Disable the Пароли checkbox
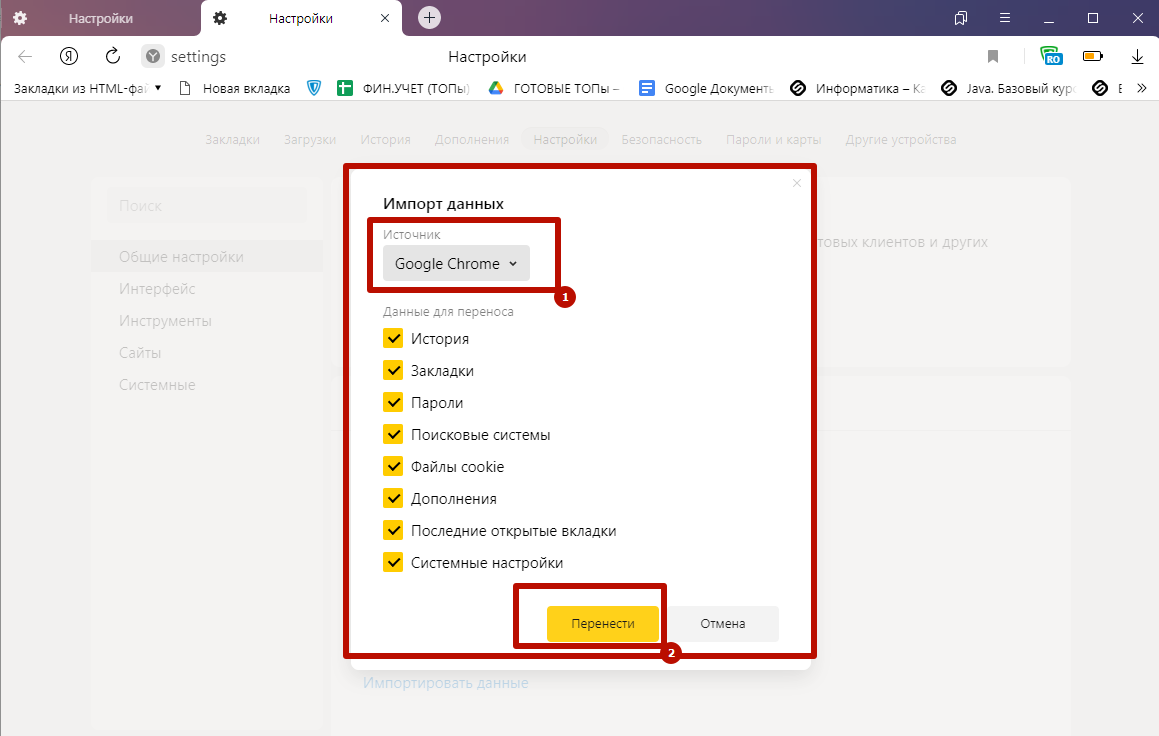 pyautogui.click(x=393, y=402)
